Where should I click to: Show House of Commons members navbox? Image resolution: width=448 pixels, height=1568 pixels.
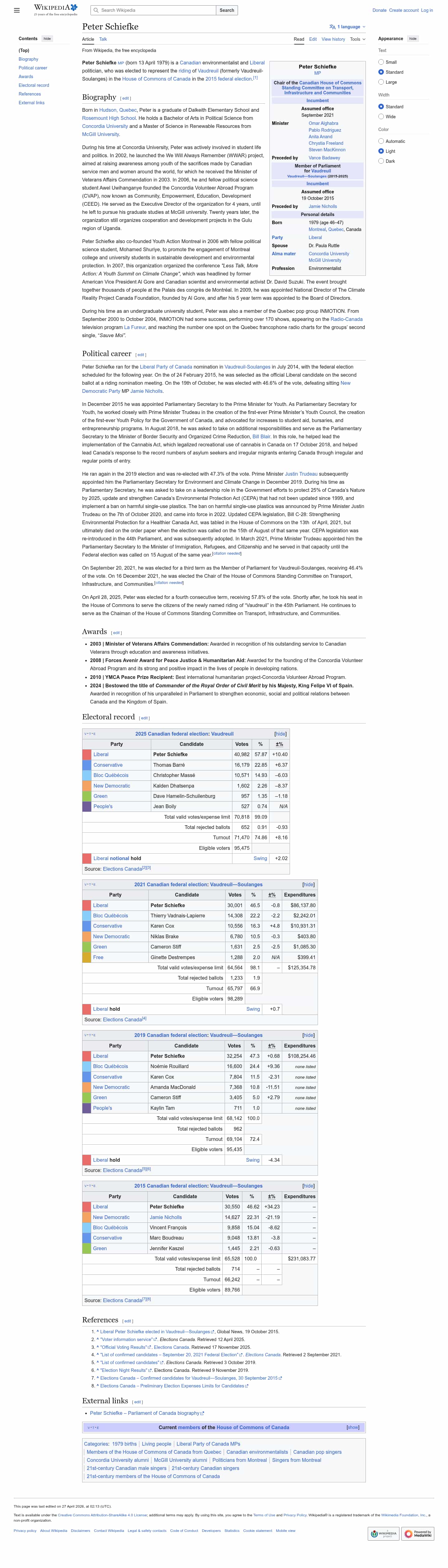(353, 1427)
